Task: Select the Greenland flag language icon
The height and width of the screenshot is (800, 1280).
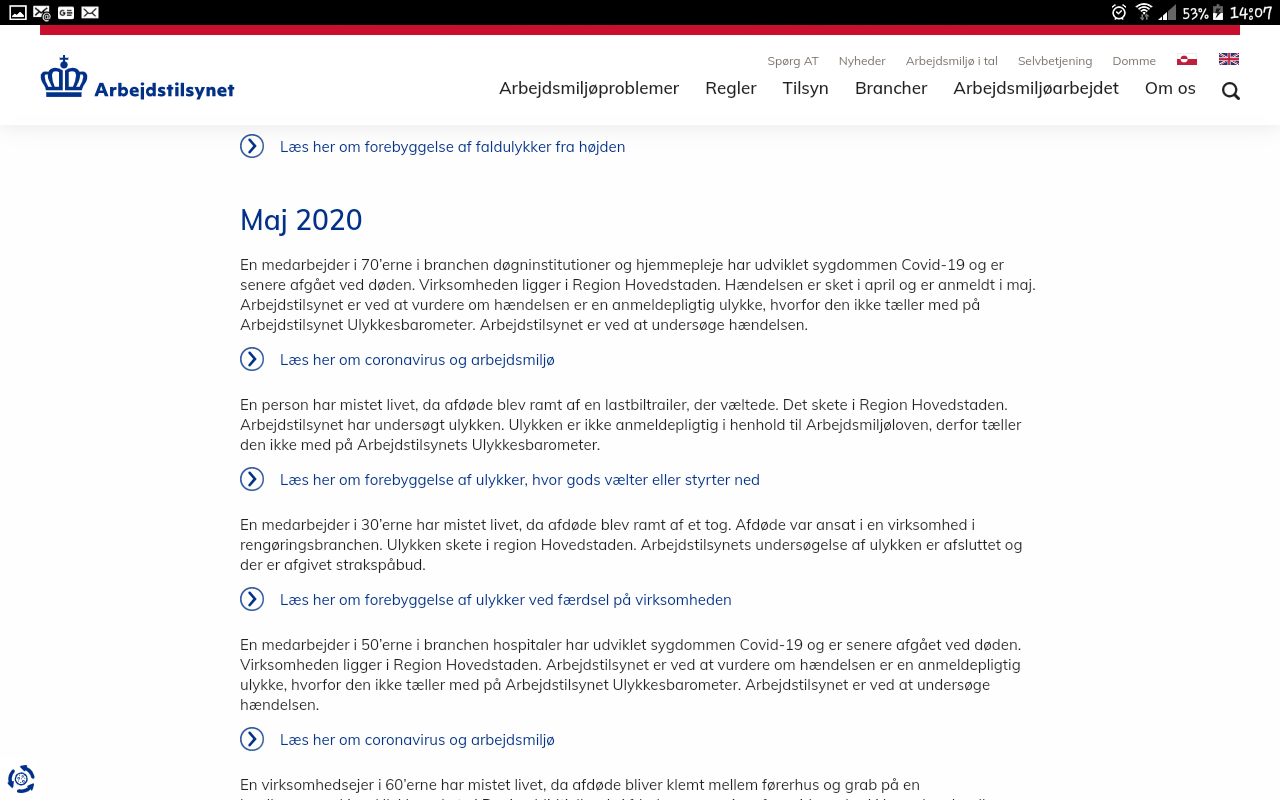Action: point(1187,60)
